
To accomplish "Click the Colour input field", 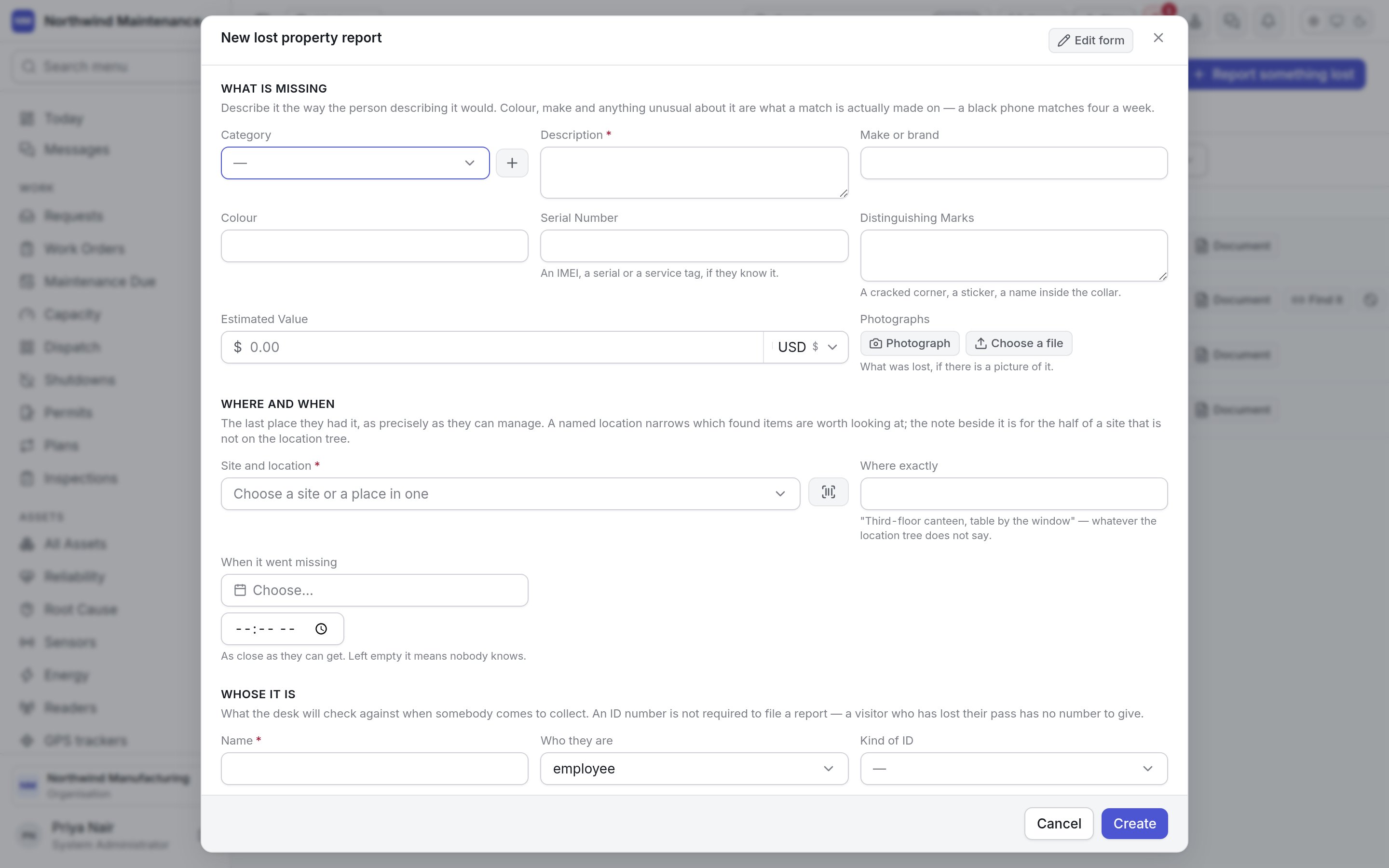I will [x=374, y=246].
